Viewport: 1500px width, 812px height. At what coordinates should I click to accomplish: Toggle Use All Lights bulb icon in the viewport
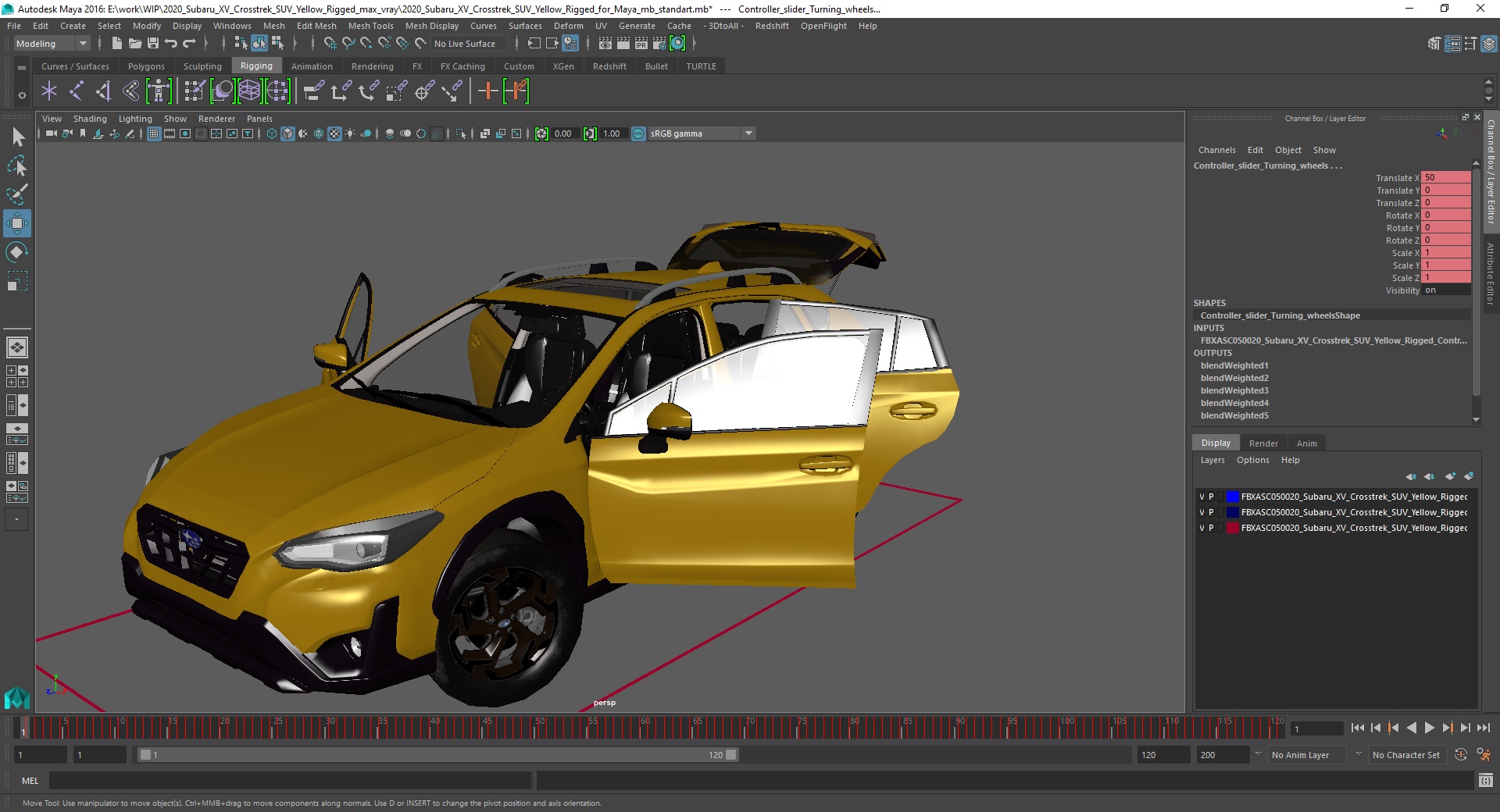[x=350, y=134]
